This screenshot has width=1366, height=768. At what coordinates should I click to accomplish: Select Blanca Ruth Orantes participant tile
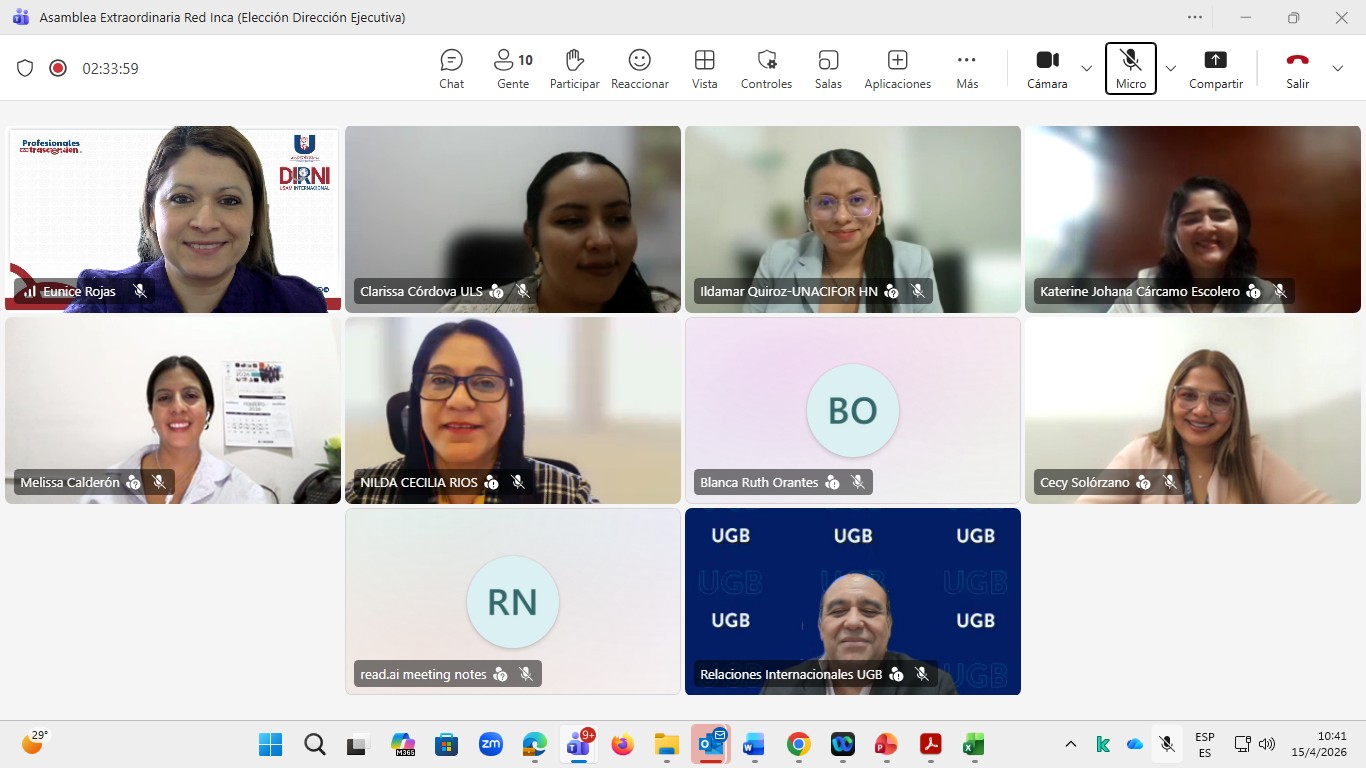point(852,411)
